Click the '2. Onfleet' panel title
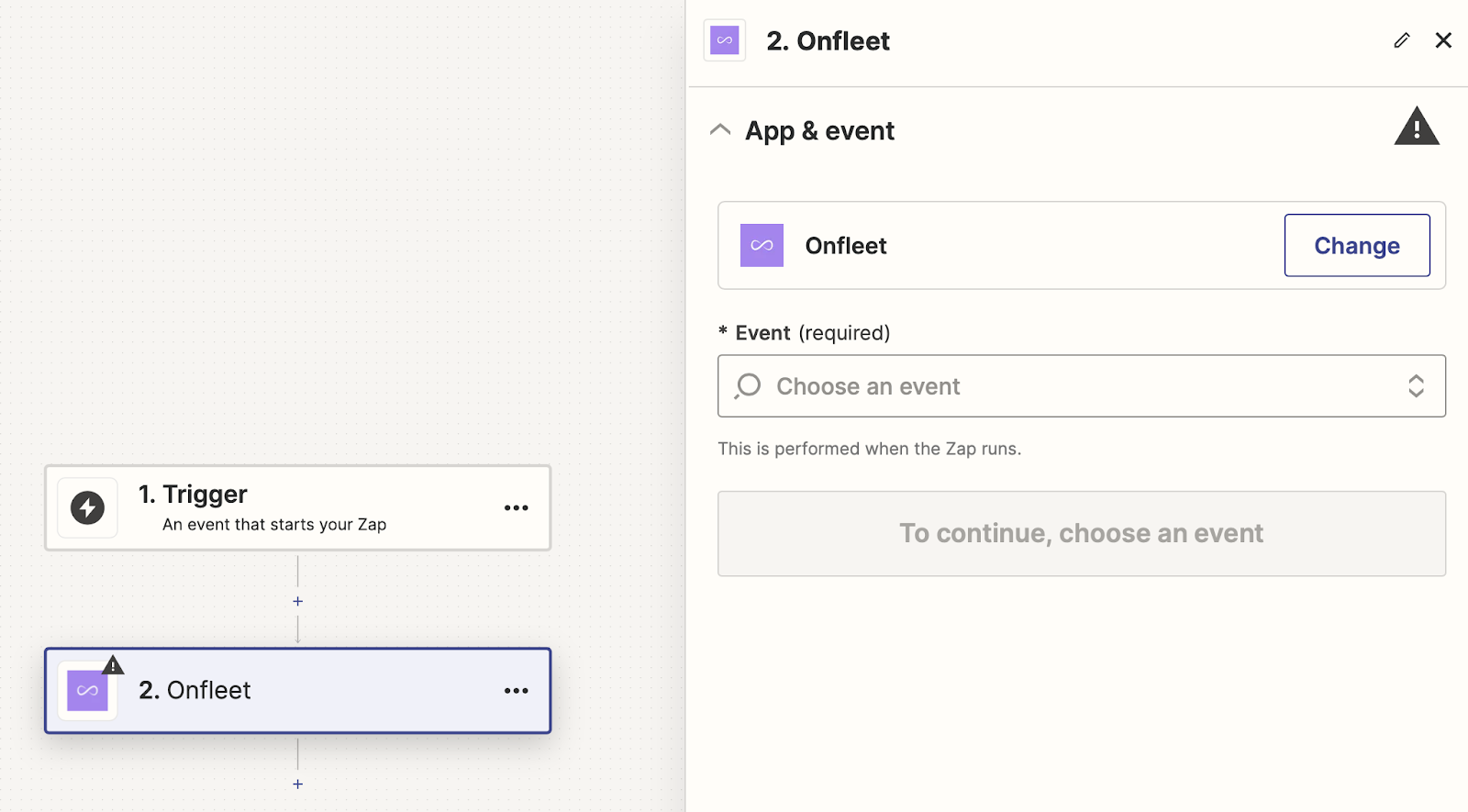This screenshot has width=1468, height=812. [828, 41]
